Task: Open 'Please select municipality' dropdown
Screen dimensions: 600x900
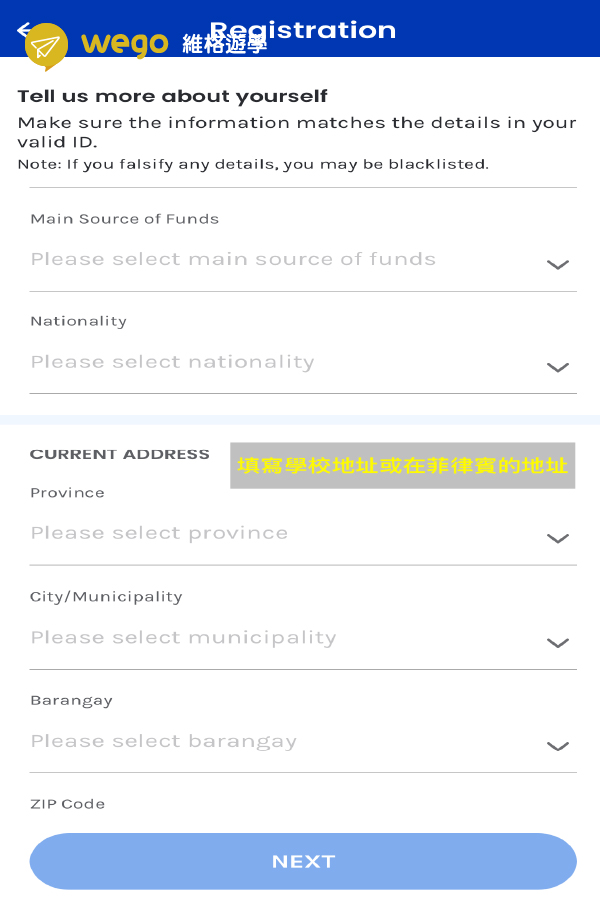Action: [183, 638]
